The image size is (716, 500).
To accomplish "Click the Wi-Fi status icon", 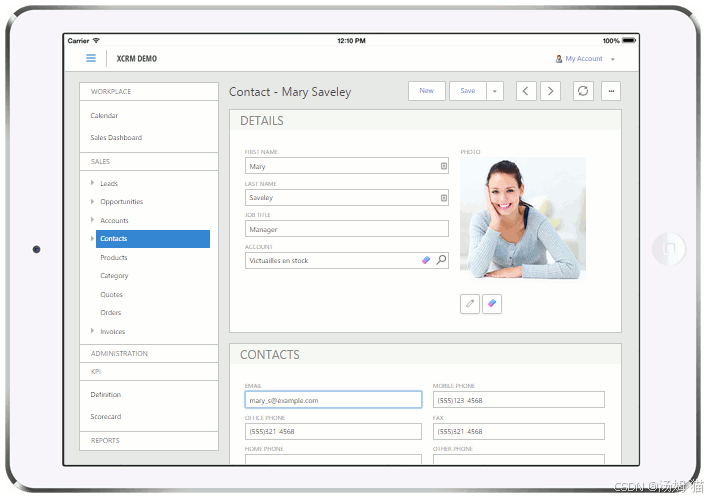I will tap(96, 41).
